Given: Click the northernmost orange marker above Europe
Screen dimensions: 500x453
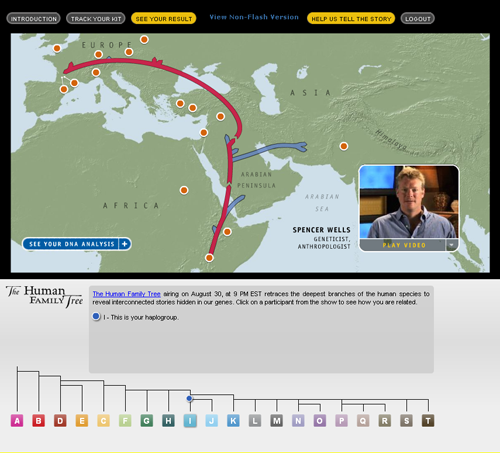Looking at the screenshot, I should click(144, 40).
